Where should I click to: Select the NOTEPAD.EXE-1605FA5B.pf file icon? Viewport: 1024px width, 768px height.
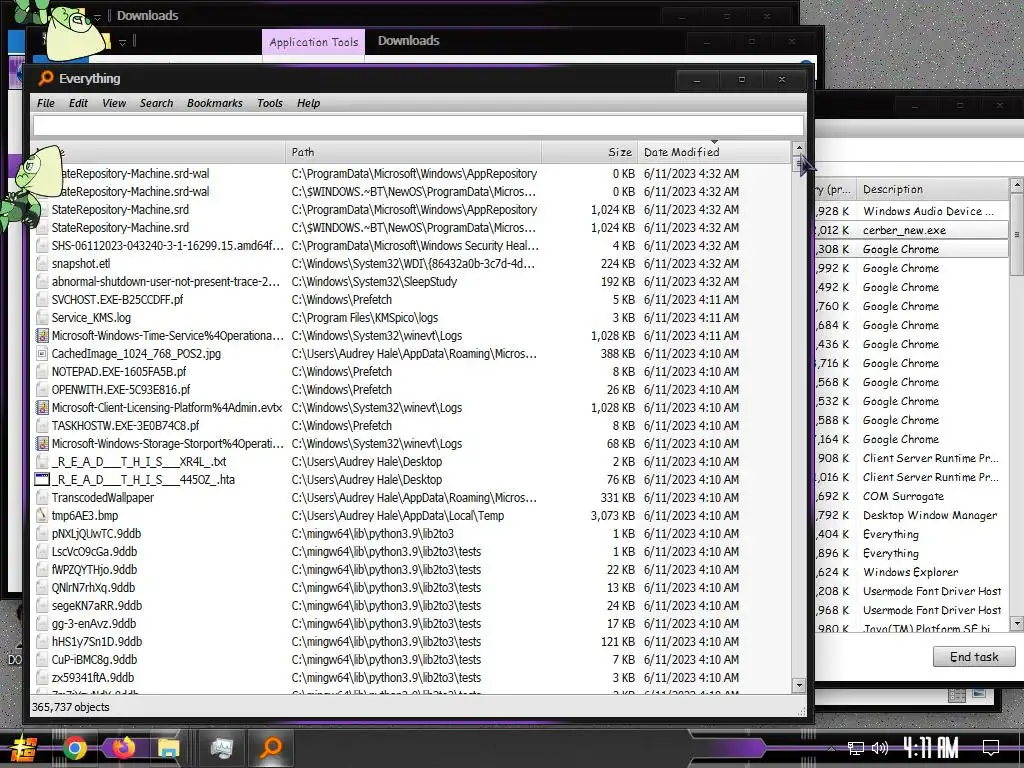[x=42, y=372]
